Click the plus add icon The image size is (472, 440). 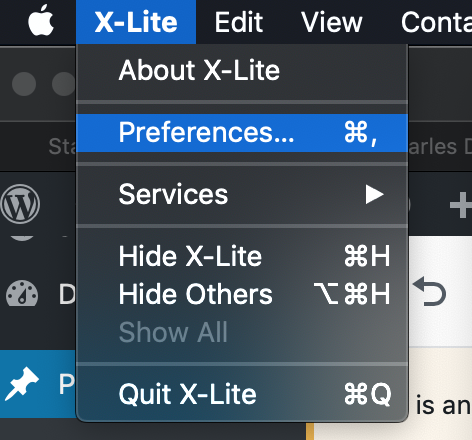[461, 205]
